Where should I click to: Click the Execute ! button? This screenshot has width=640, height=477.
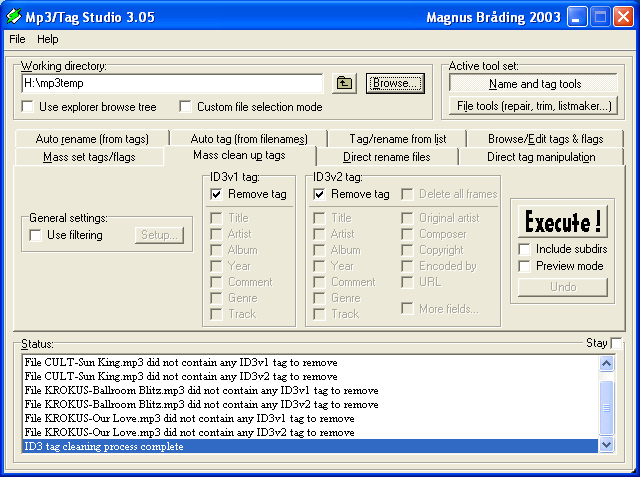click(x=563, y=221)
